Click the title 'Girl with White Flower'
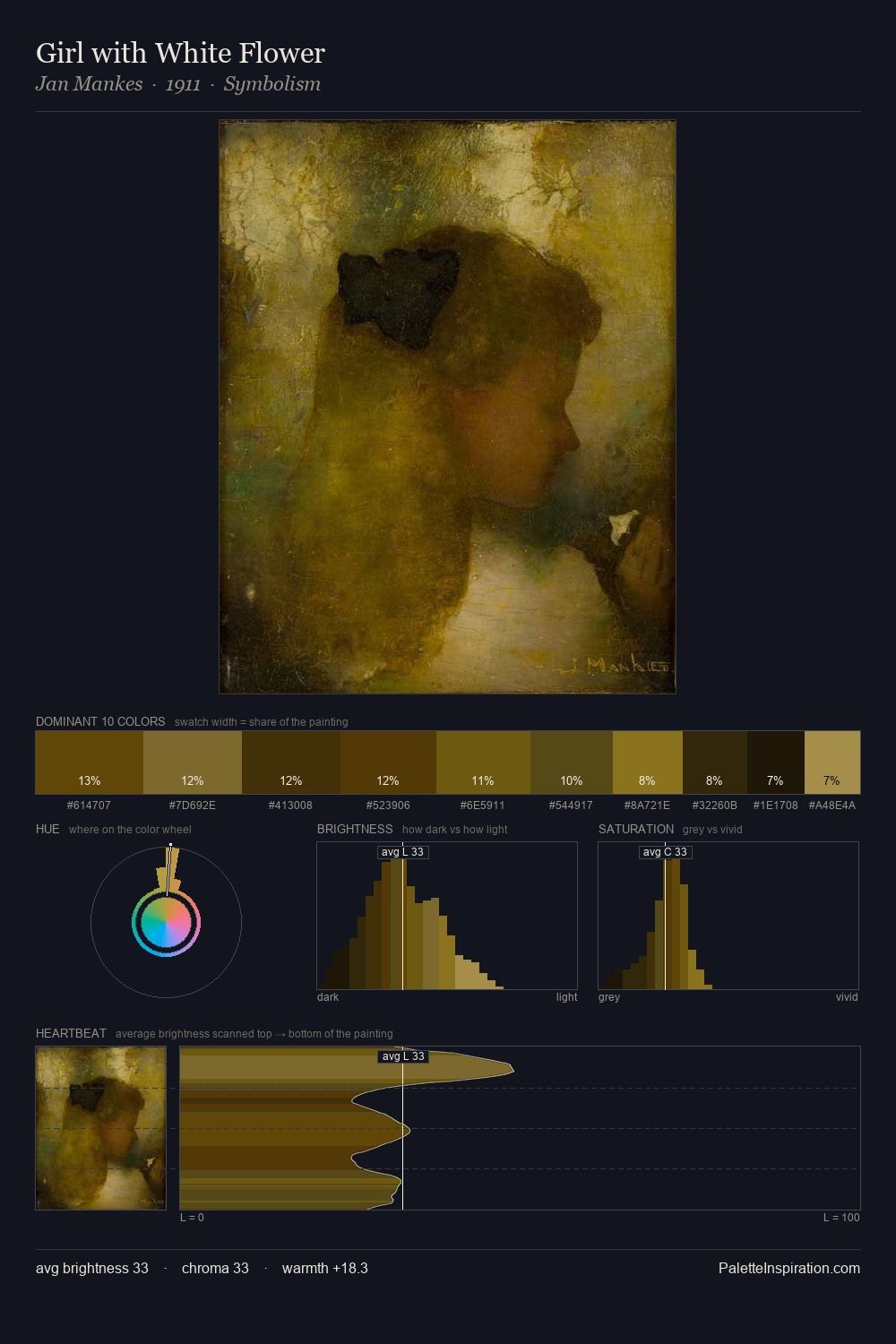The width and height of the screenshot is (896, 1344). tap(180, 53)
